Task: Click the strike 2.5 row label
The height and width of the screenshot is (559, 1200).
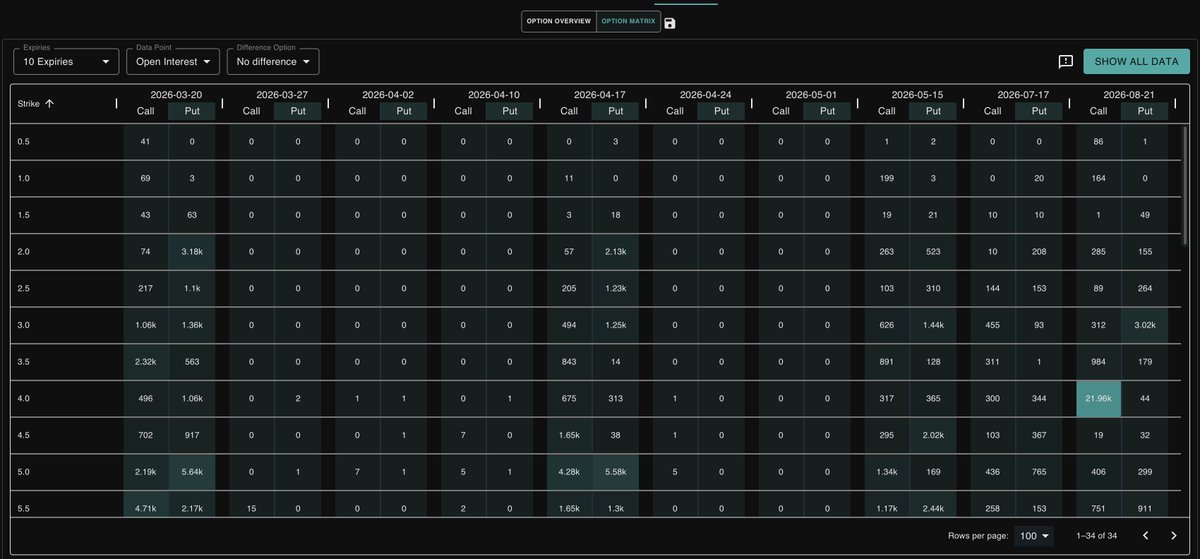Action: 25,288
